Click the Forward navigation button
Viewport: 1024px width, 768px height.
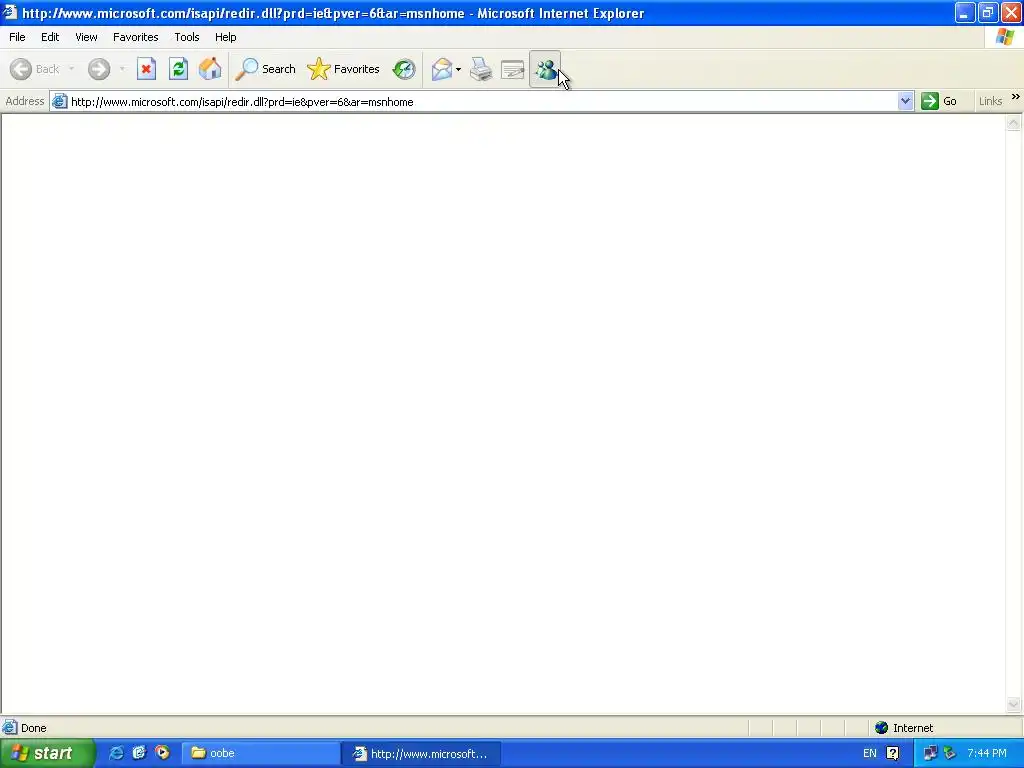click(99, 69)
